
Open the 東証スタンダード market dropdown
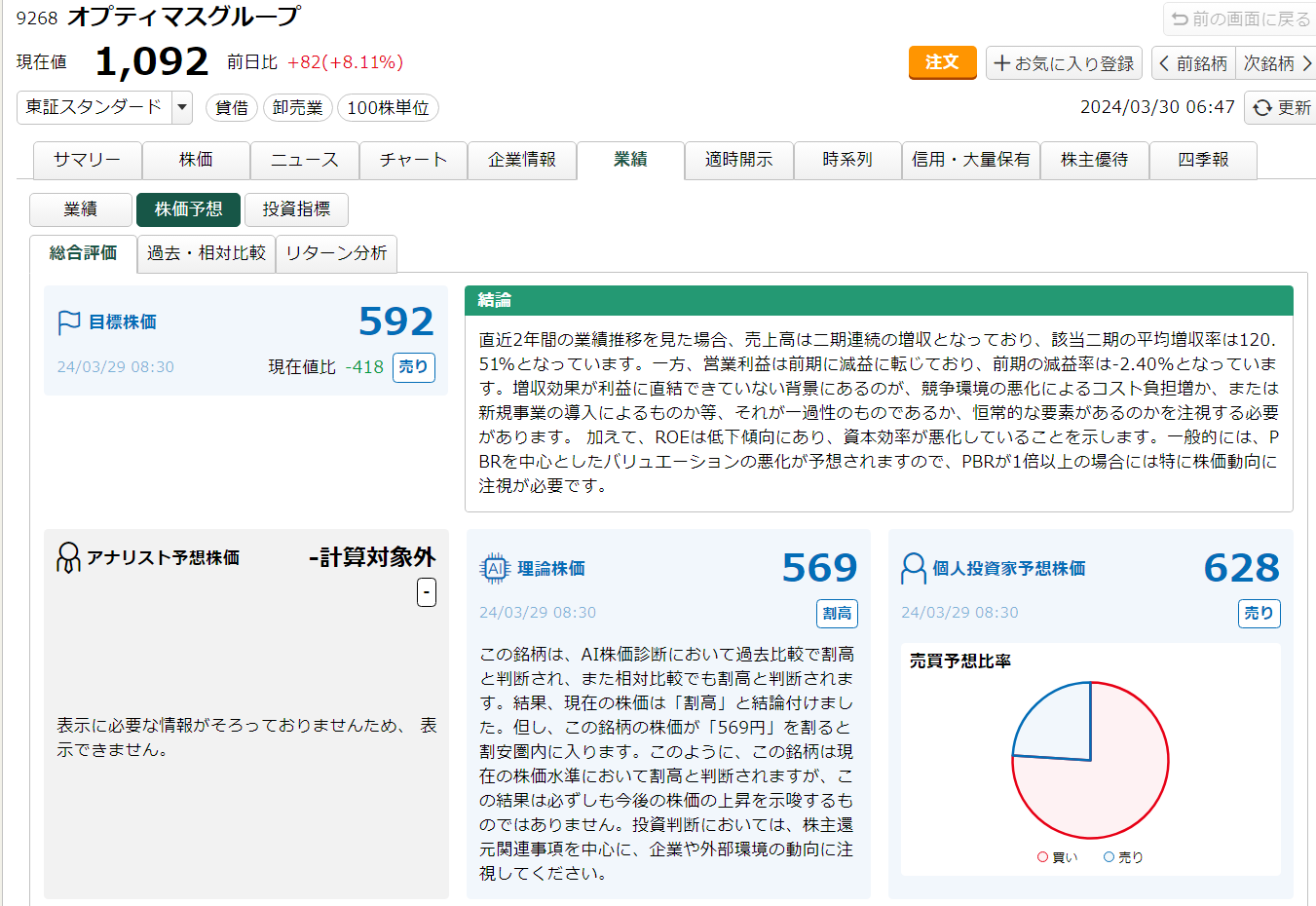104,107
